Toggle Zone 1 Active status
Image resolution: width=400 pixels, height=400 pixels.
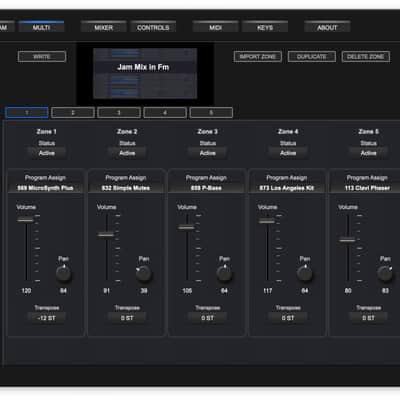click(47, 153)
